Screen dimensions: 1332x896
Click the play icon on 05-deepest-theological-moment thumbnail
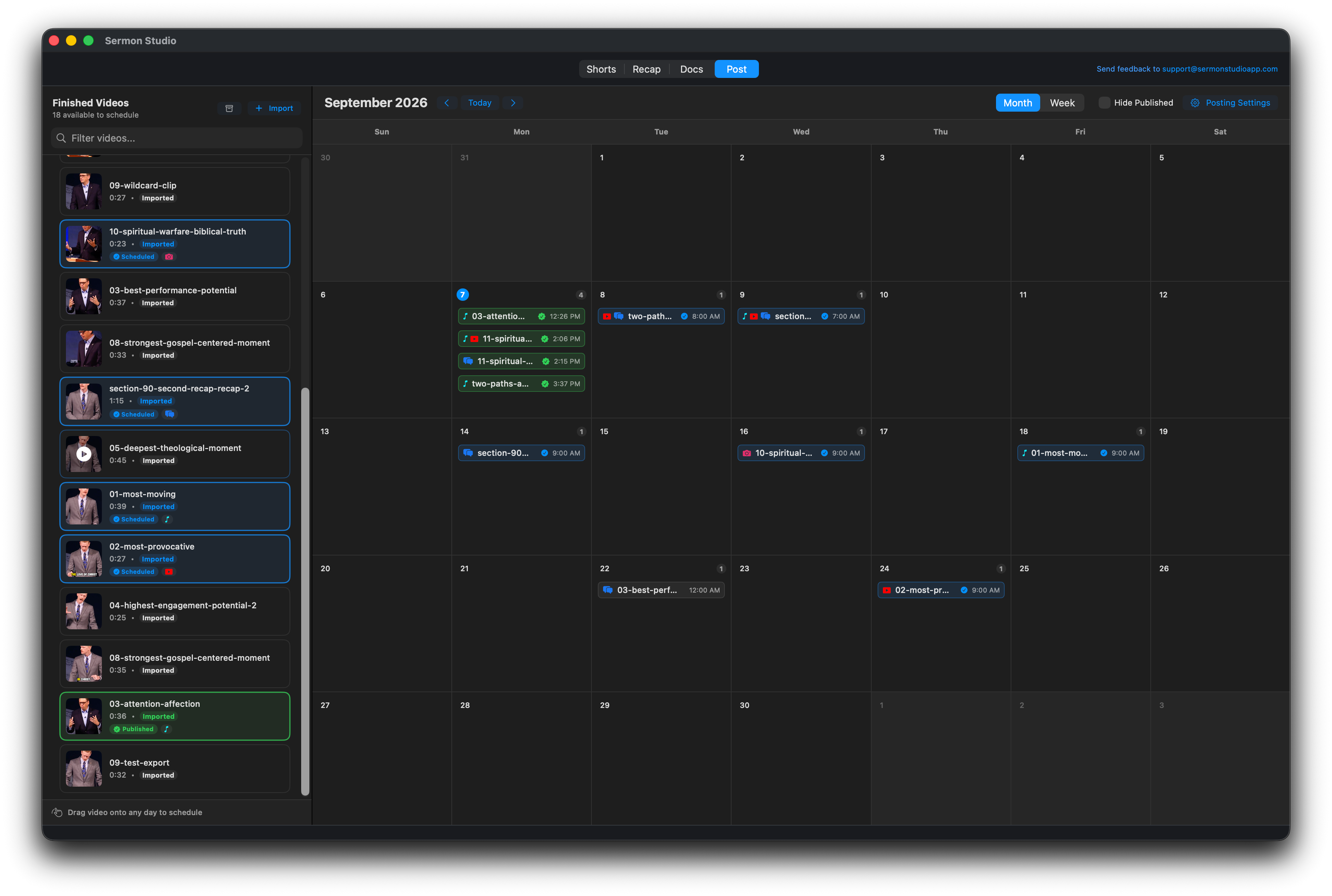(x=84, y=454)
